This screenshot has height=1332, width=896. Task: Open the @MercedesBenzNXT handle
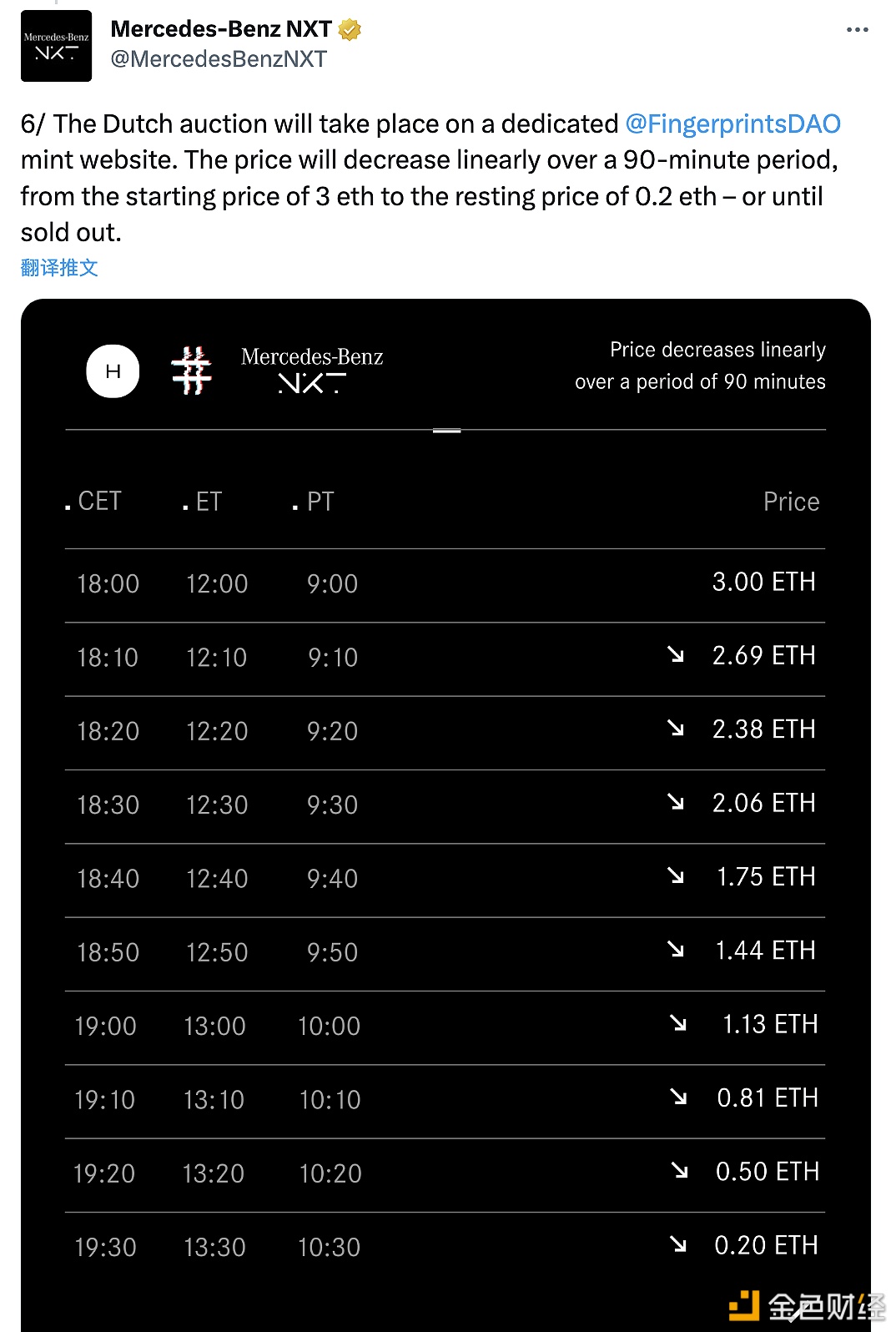tap(219, 59)
